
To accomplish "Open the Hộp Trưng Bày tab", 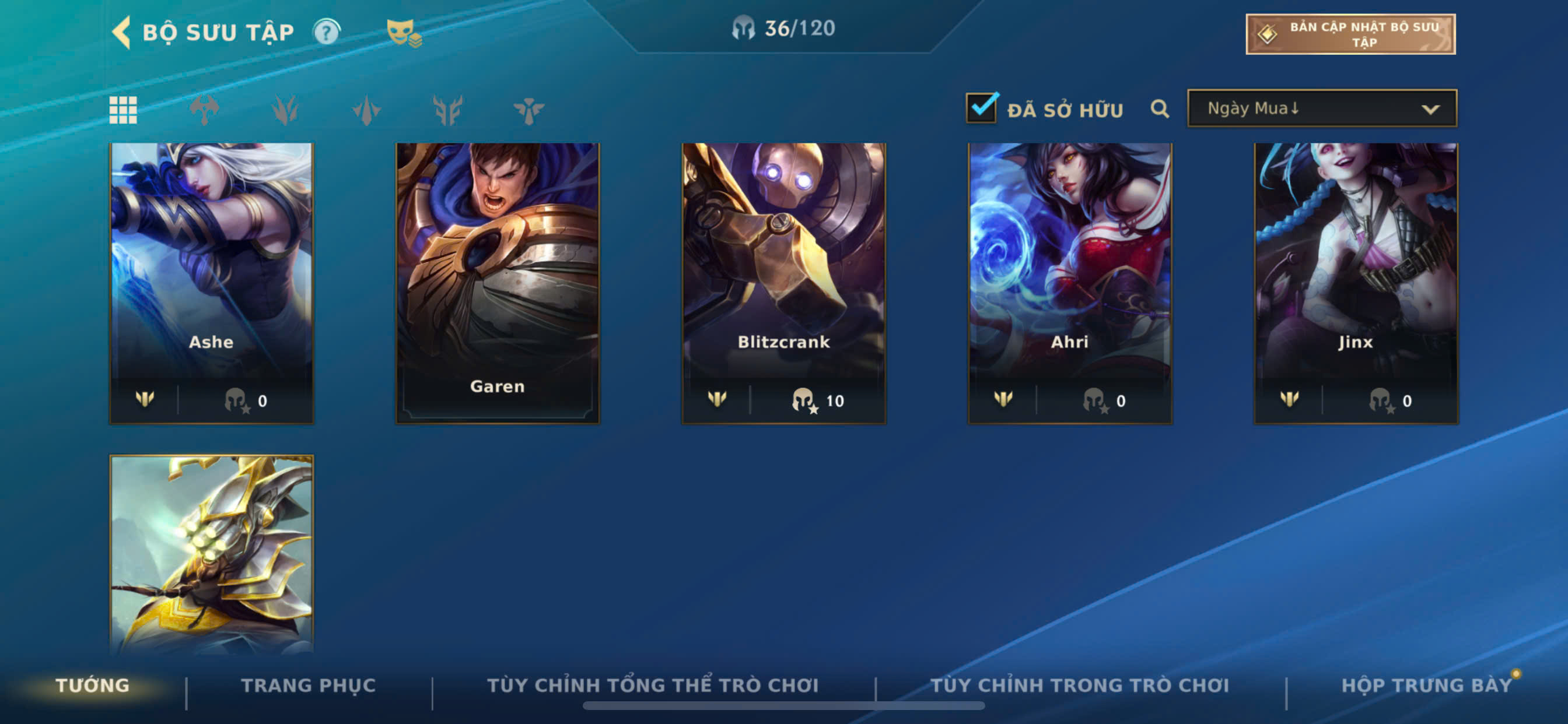I will (x=1427, y=686).
